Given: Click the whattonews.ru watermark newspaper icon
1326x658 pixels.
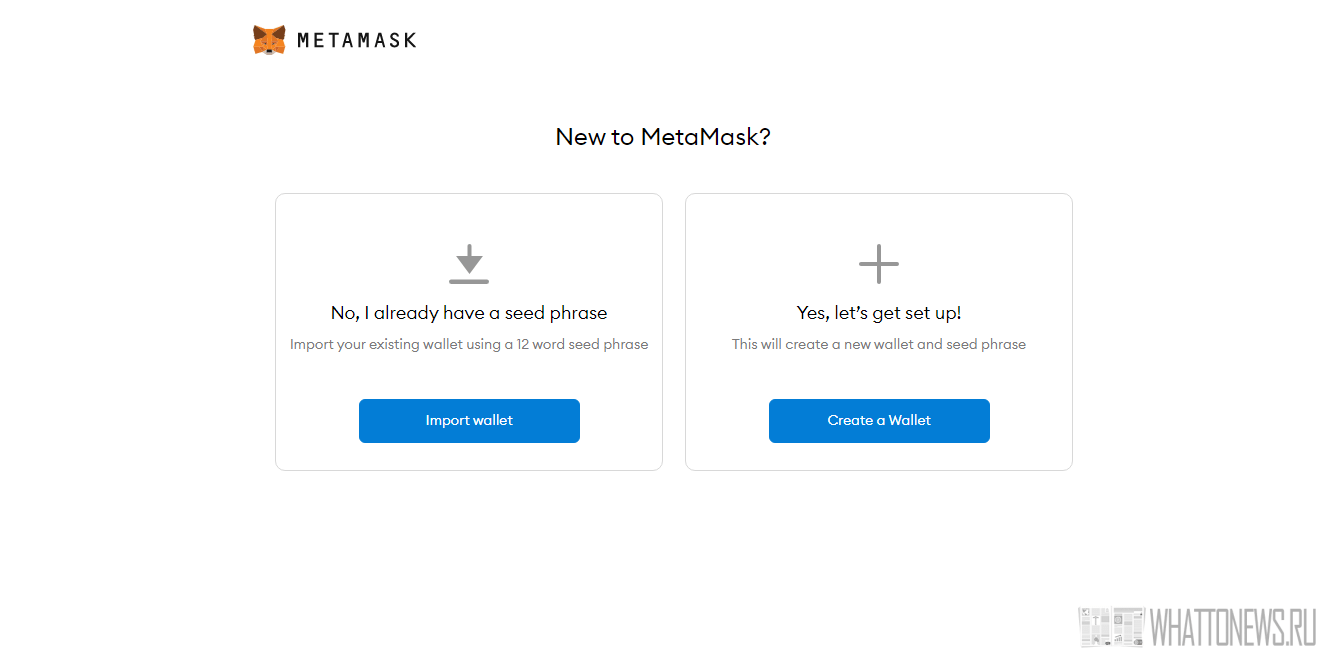Looking at the screenshot, I should point(1111,627).
